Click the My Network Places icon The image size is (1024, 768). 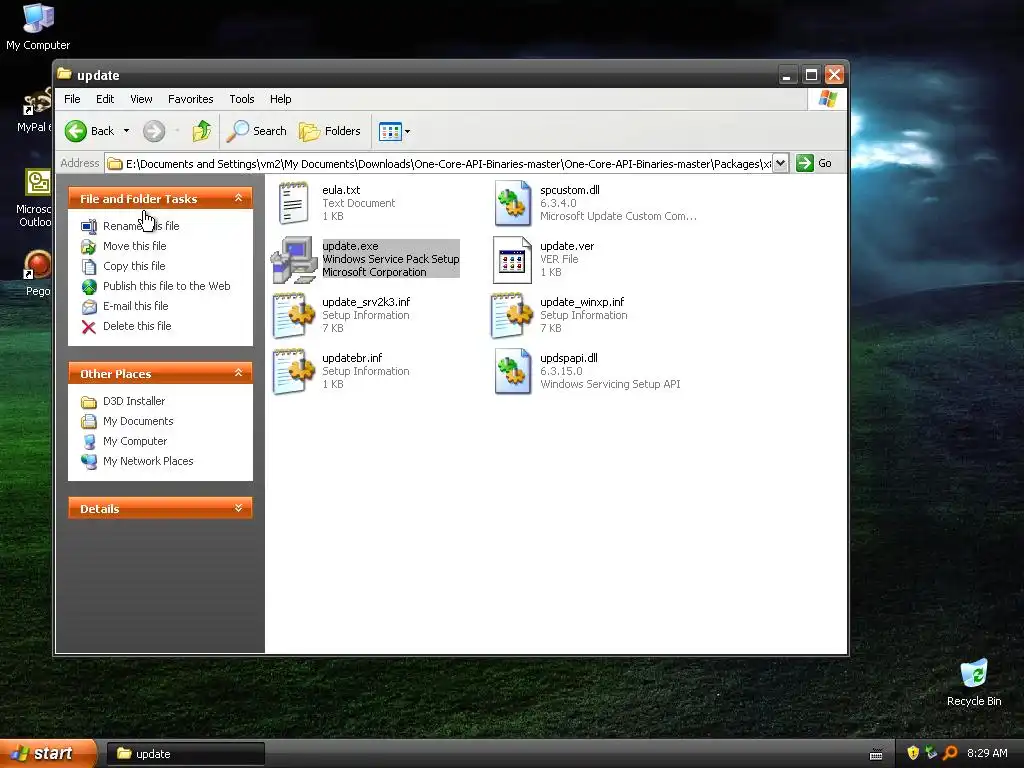click(89, 461)
